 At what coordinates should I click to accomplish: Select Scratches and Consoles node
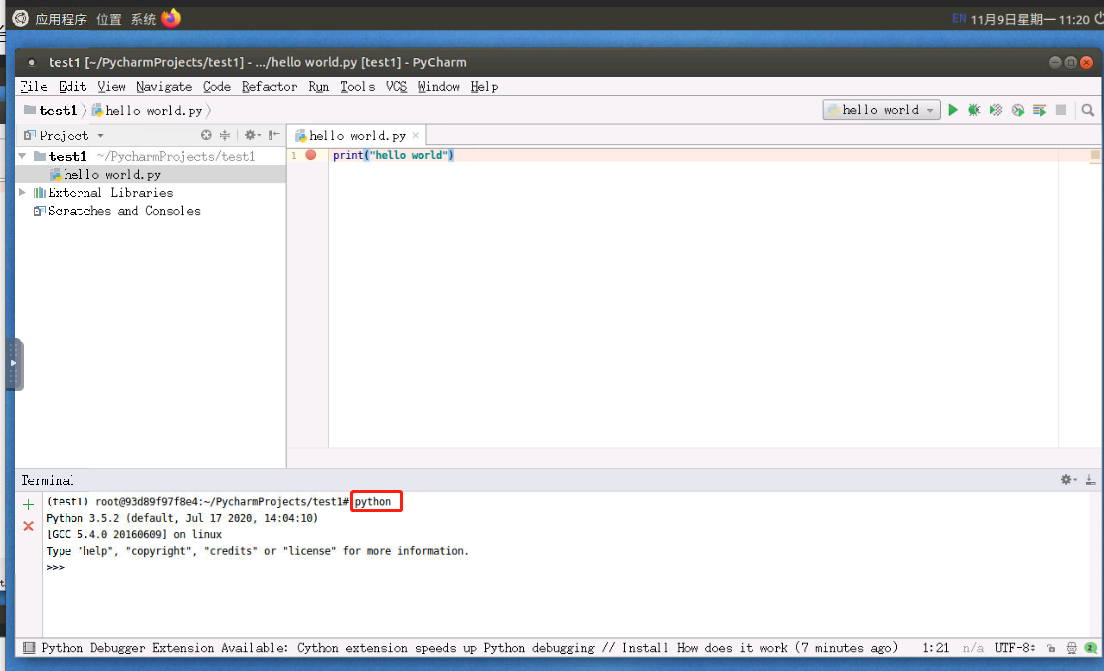click(x=124, y=211)
